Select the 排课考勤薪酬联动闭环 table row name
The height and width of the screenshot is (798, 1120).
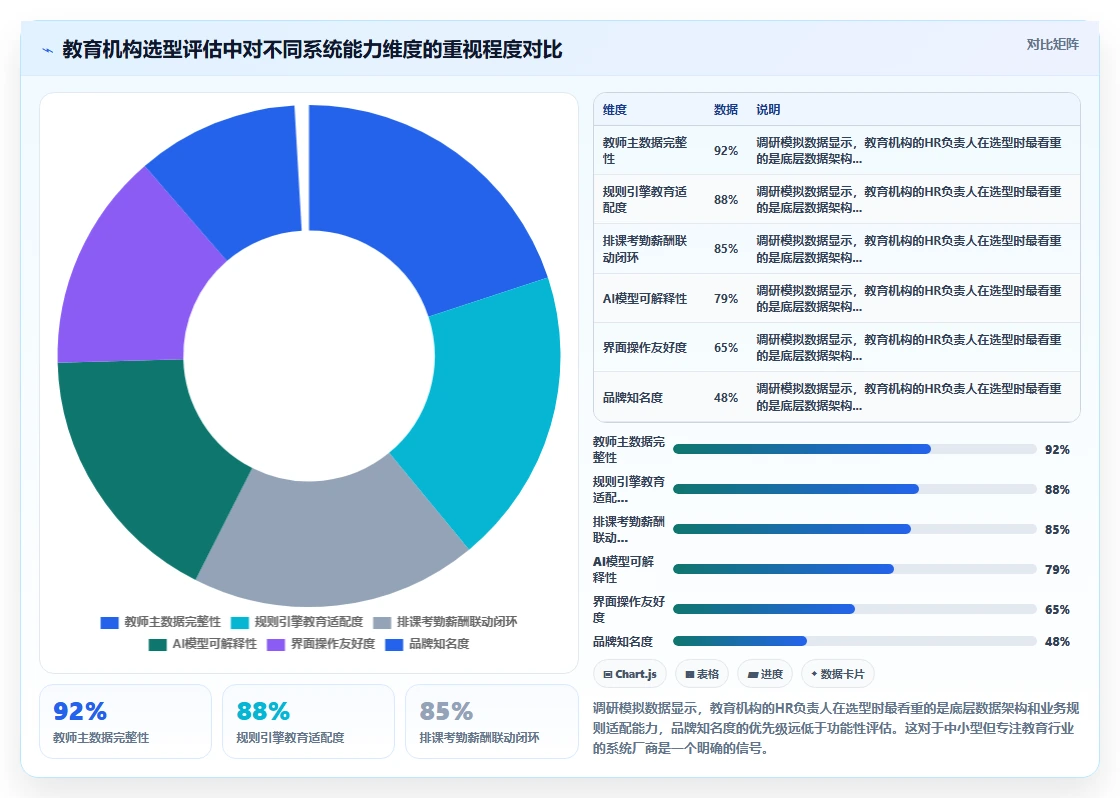(x=645, y=249)
